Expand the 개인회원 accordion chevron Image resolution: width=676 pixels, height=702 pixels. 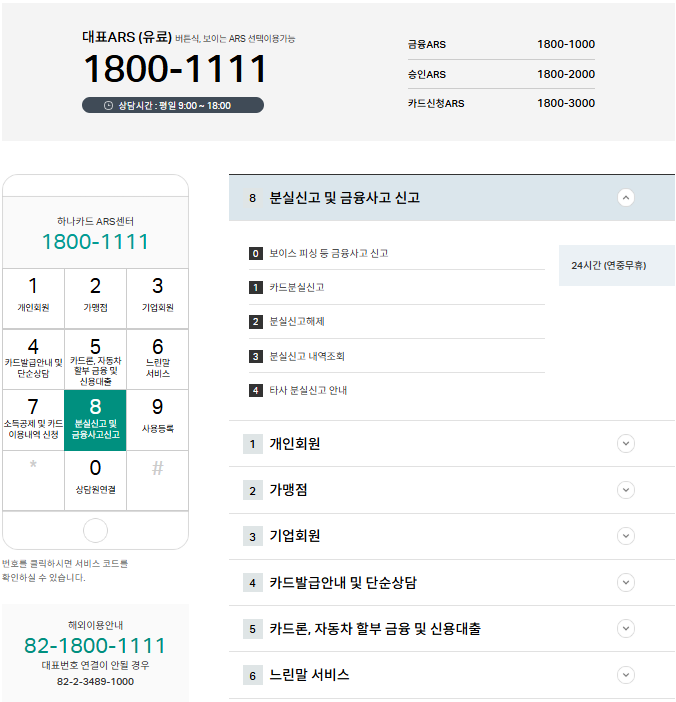pos(626,444)
